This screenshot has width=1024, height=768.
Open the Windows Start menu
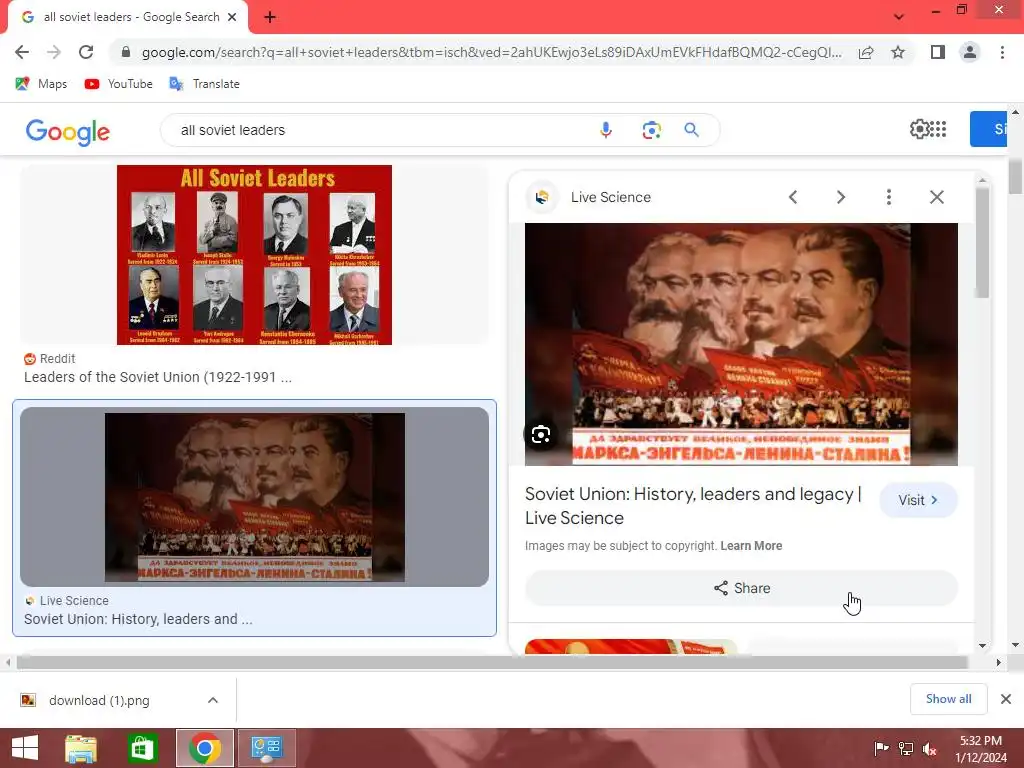click(x=25, y=748)
